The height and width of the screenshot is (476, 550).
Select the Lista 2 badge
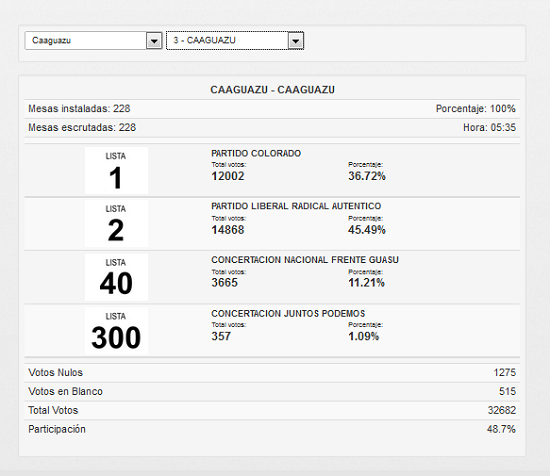116,223
